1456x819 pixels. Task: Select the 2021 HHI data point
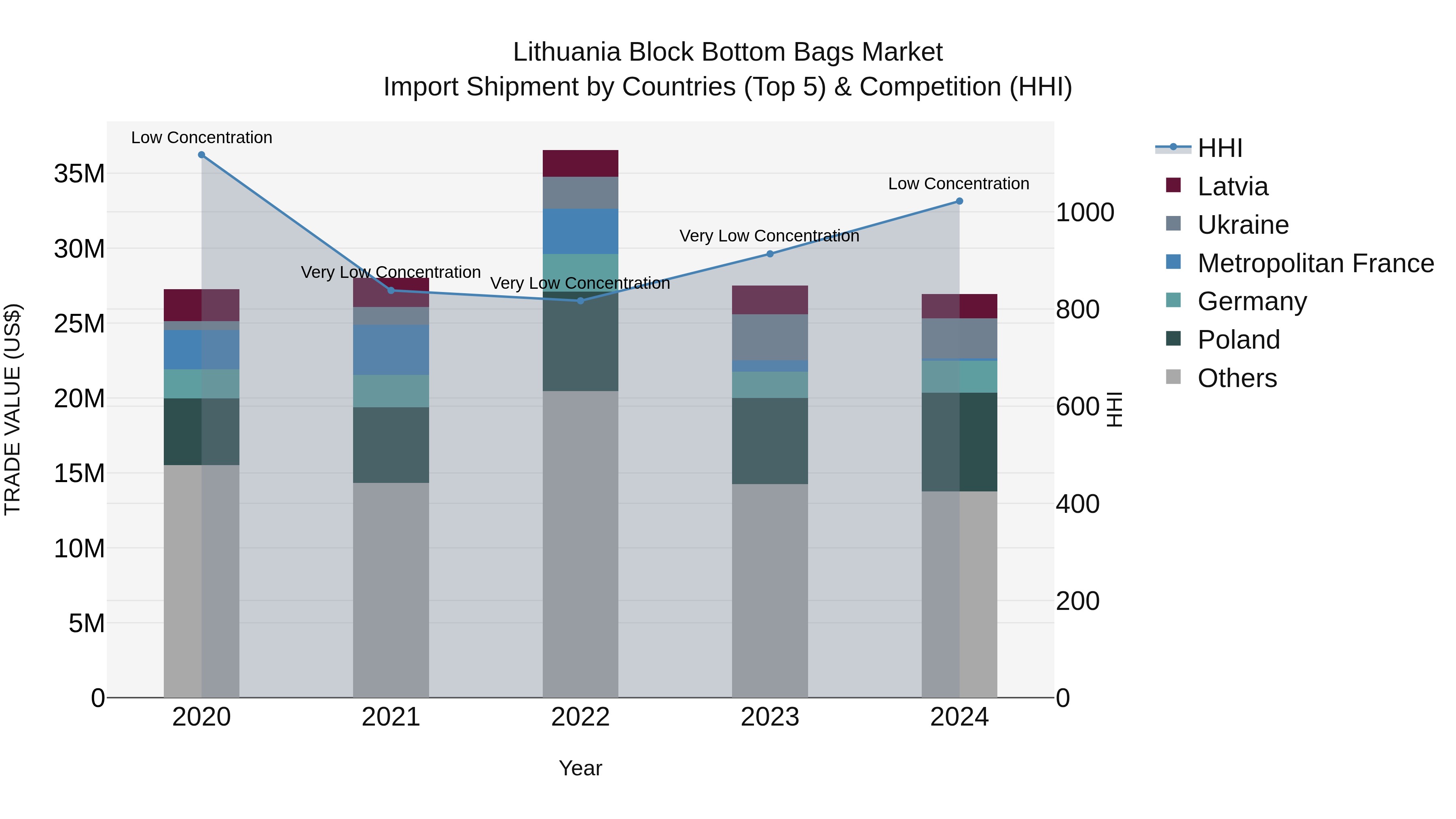coord(391,290)
